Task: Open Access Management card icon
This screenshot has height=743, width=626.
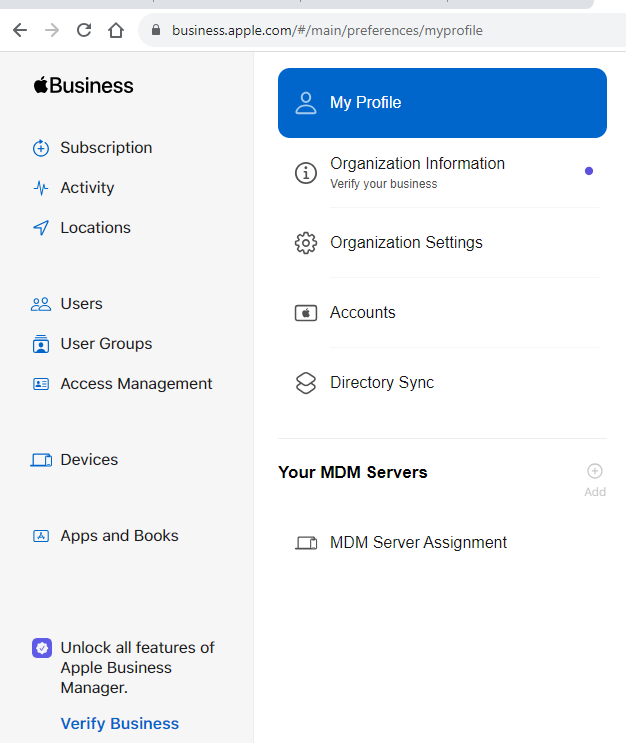Action: [x=41, y=384]
